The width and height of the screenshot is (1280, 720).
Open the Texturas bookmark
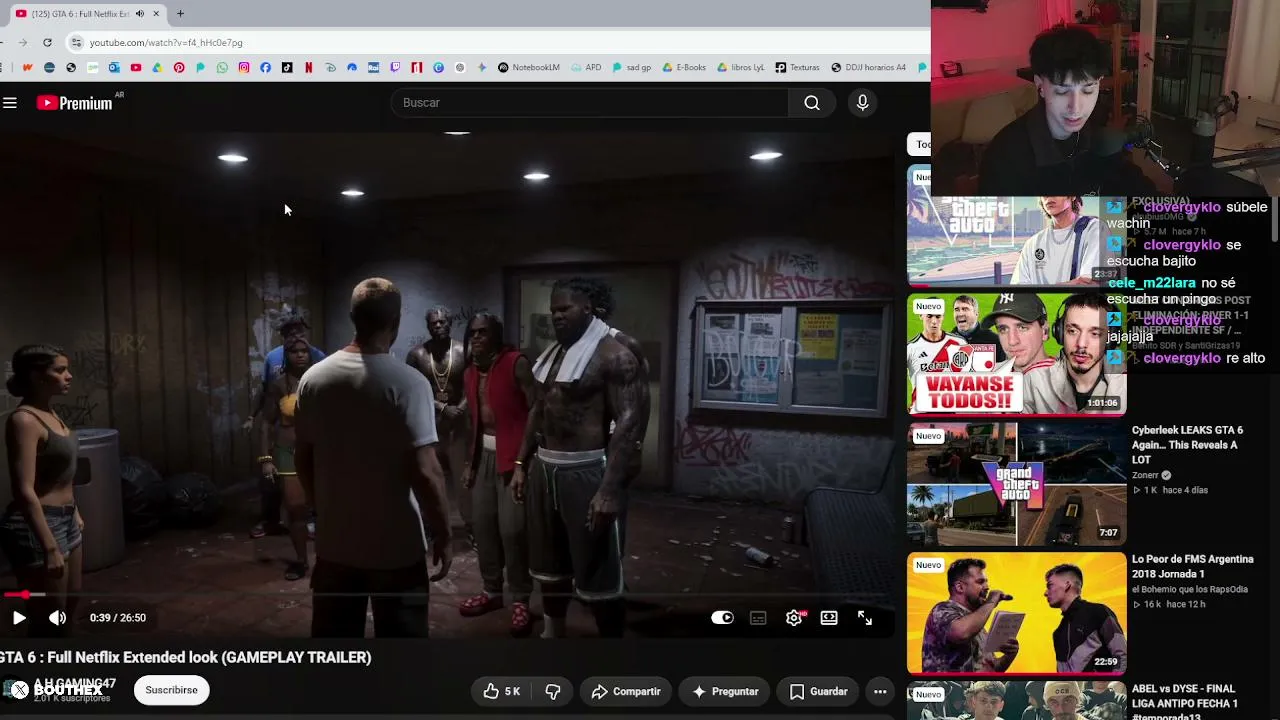tap(797, 68)
